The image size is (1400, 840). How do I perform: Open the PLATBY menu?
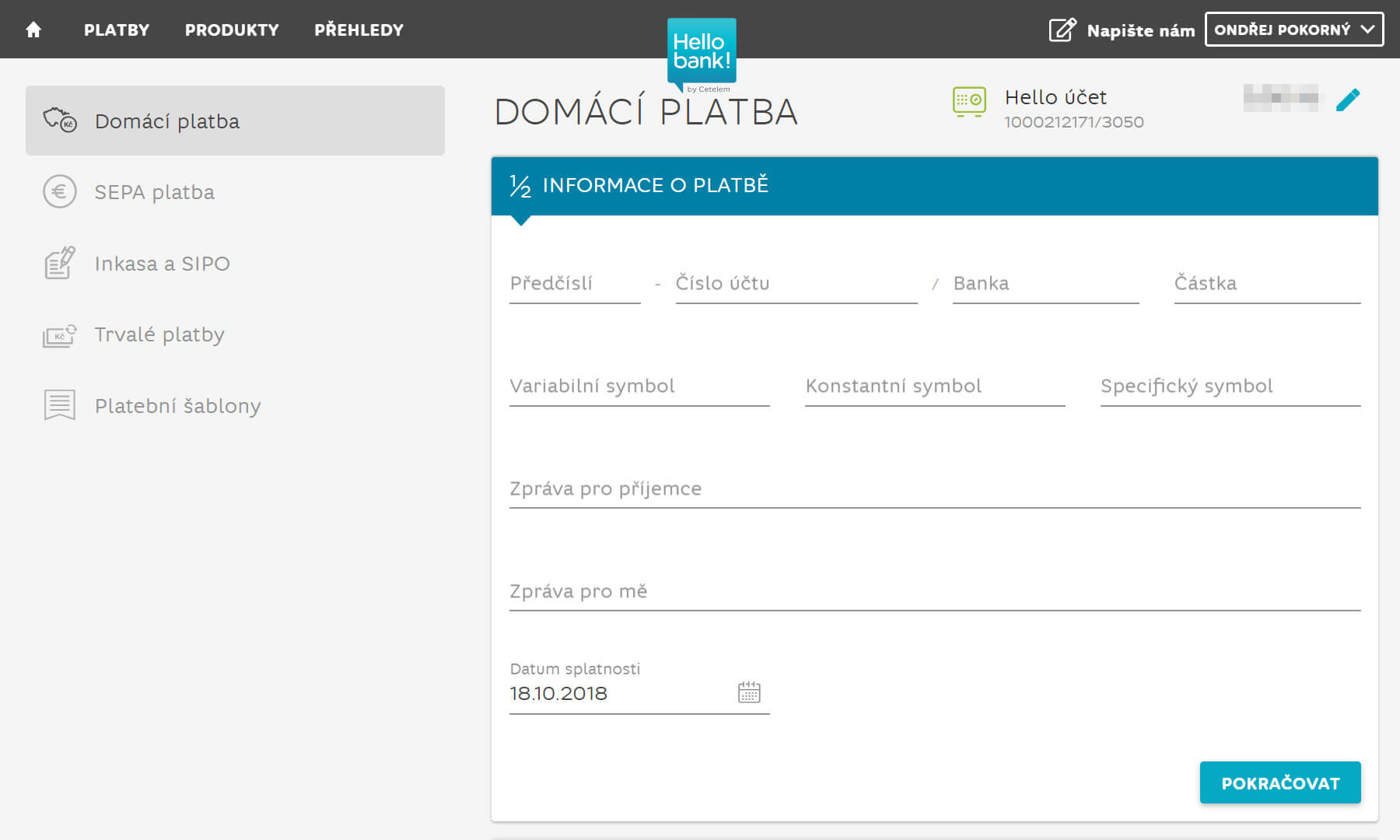point(116,30)
